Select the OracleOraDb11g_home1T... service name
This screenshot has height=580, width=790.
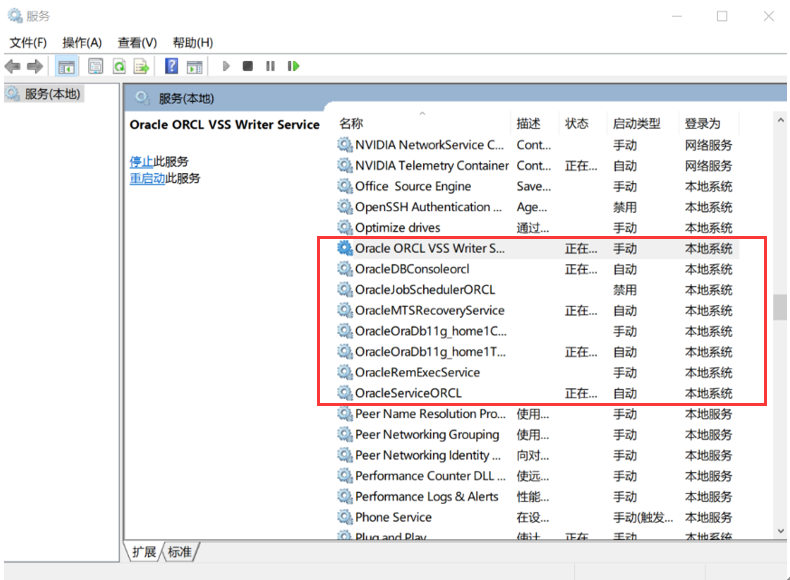[x=430, y=352]
